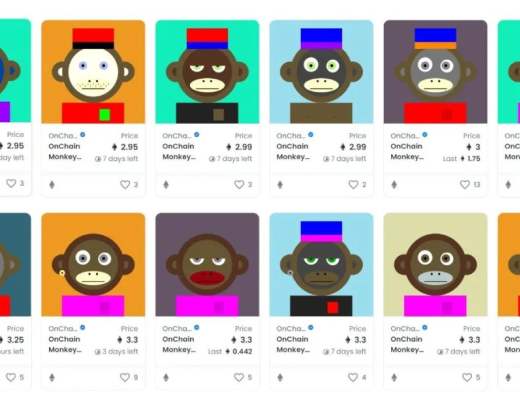Click Ethereum icon below grey-face monkey card

coord(394,185)
